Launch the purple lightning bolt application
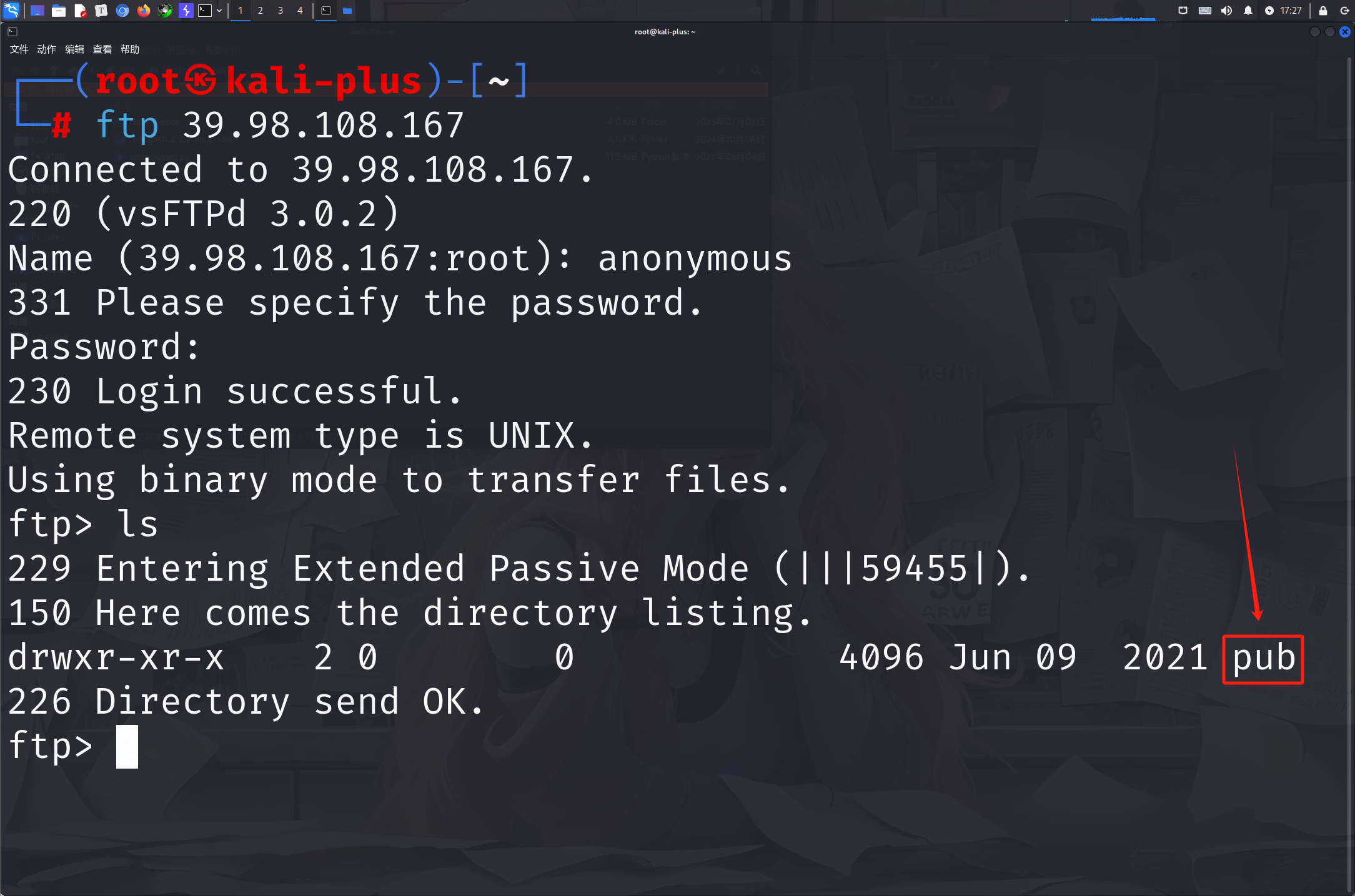The height and width of the screenshot is (896, 1355). (x=186, y=11)
